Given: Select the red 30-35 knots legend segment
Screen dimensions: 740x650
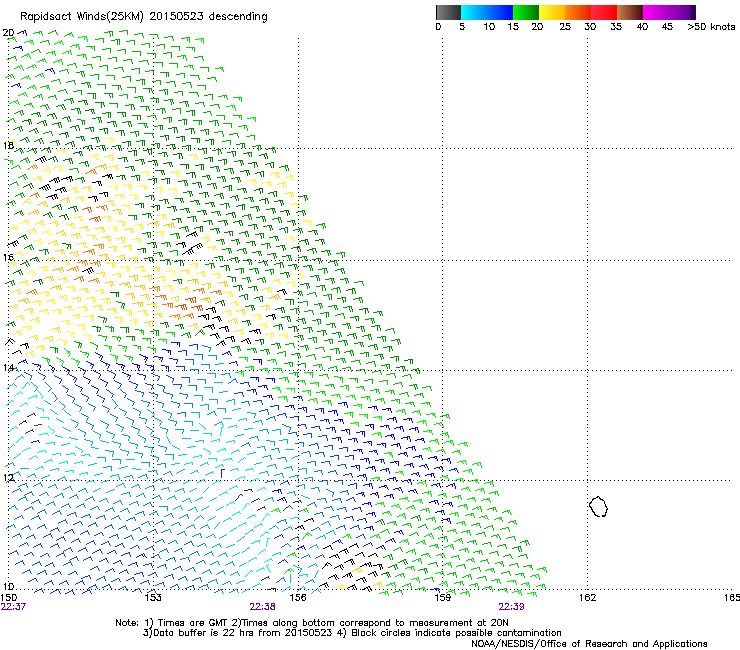Looking at the screenshot, I should tap(604, 12).
